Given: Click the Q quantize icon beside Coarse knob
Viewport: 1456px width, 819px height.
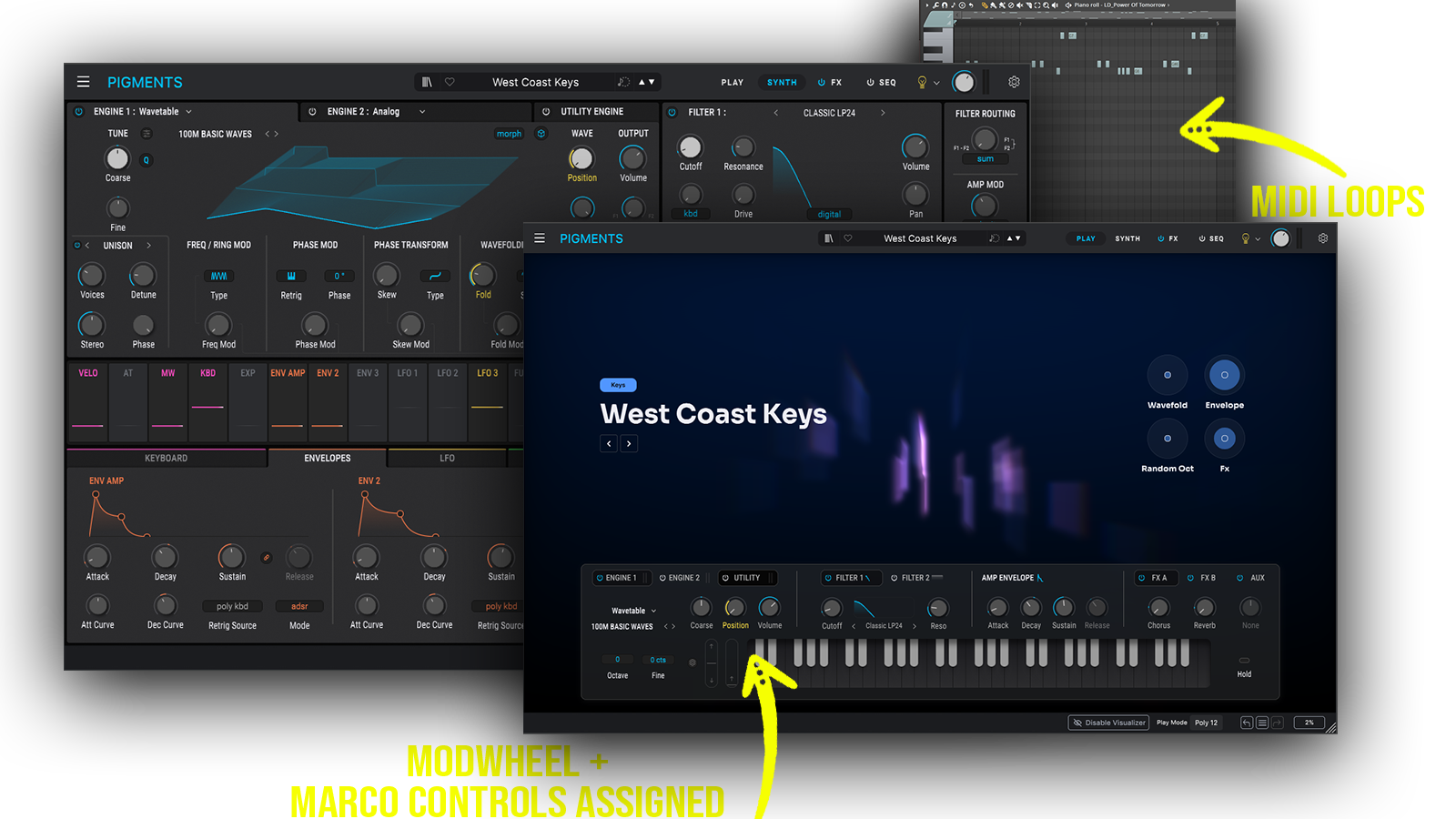Looking at the screenshot, I should coord(146,160).
